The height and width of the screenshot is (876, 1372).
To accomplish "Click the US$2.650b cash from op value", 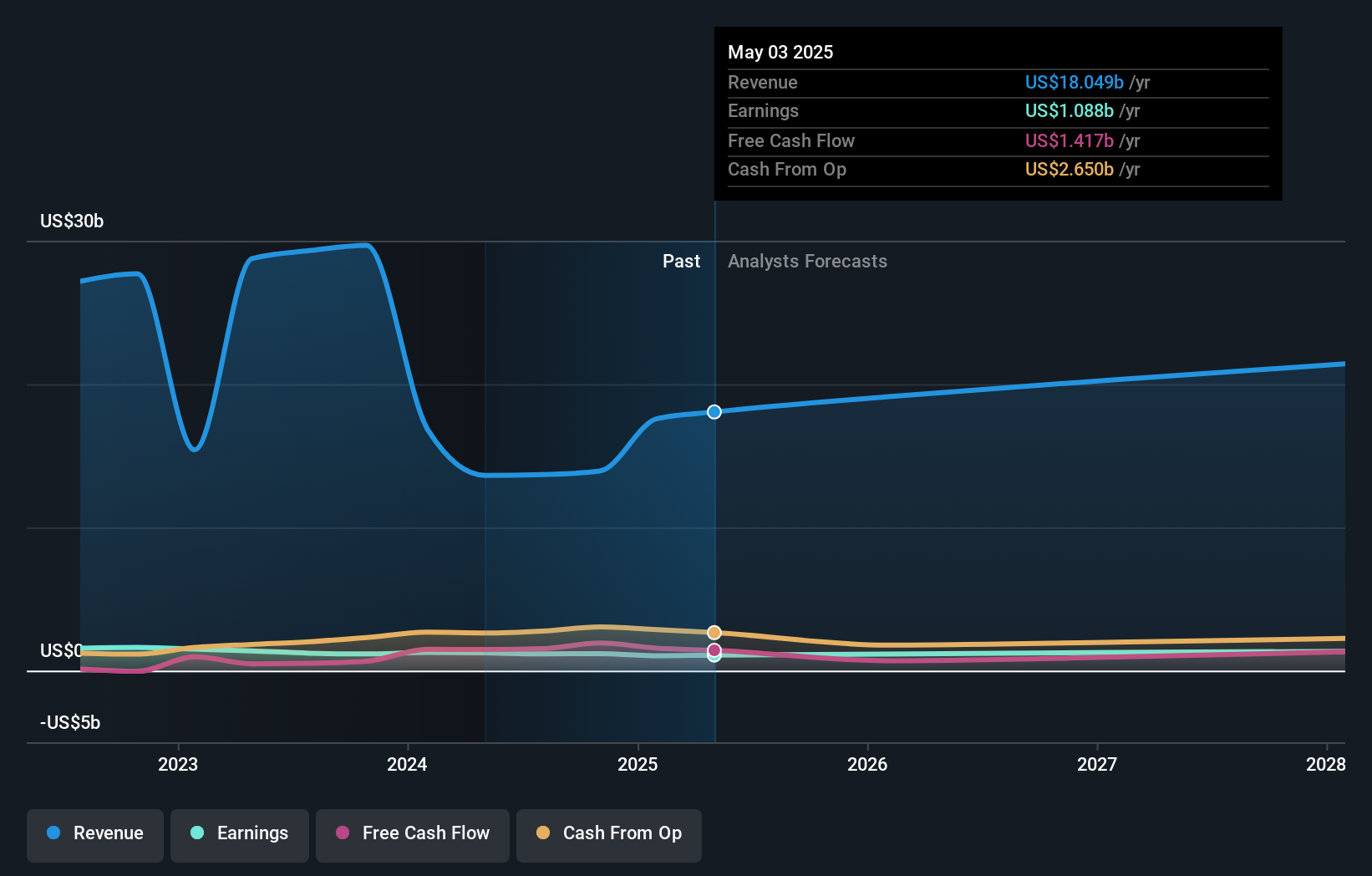I will pos(1069,169).
